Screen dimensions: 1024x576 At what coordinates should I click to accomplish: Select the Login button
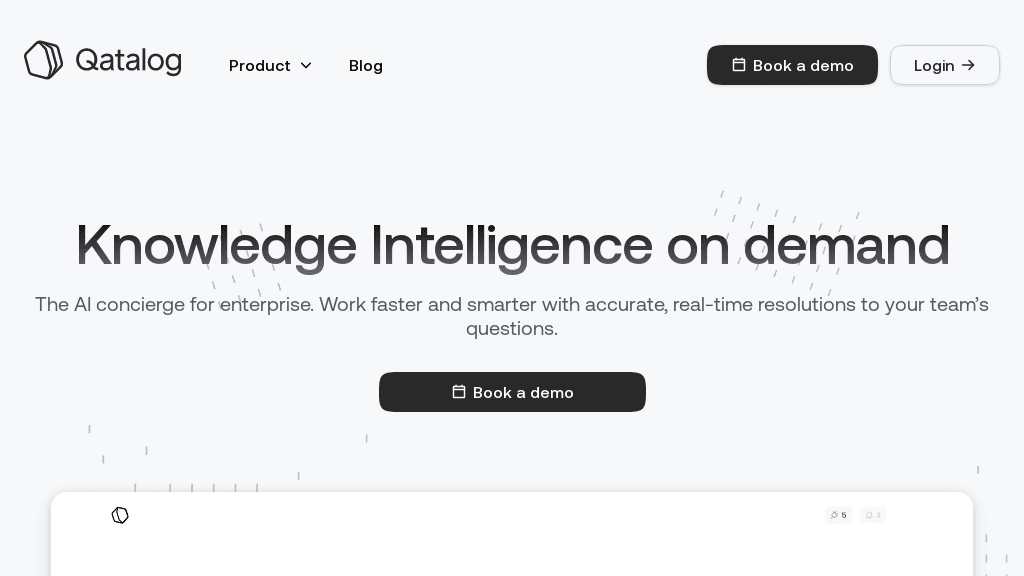coord(944,65)
